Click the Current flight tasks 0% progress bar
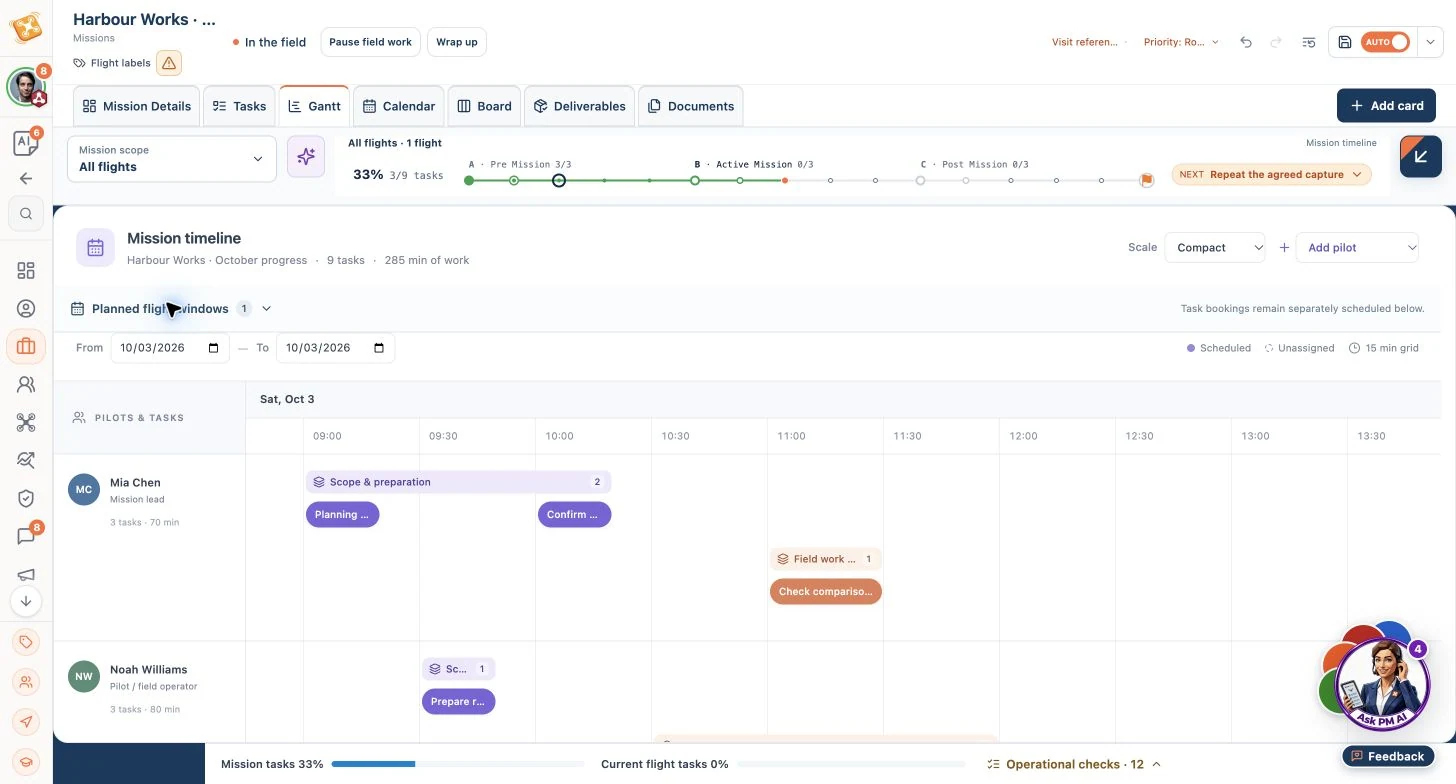1456x784 pixels. (851, 764)
